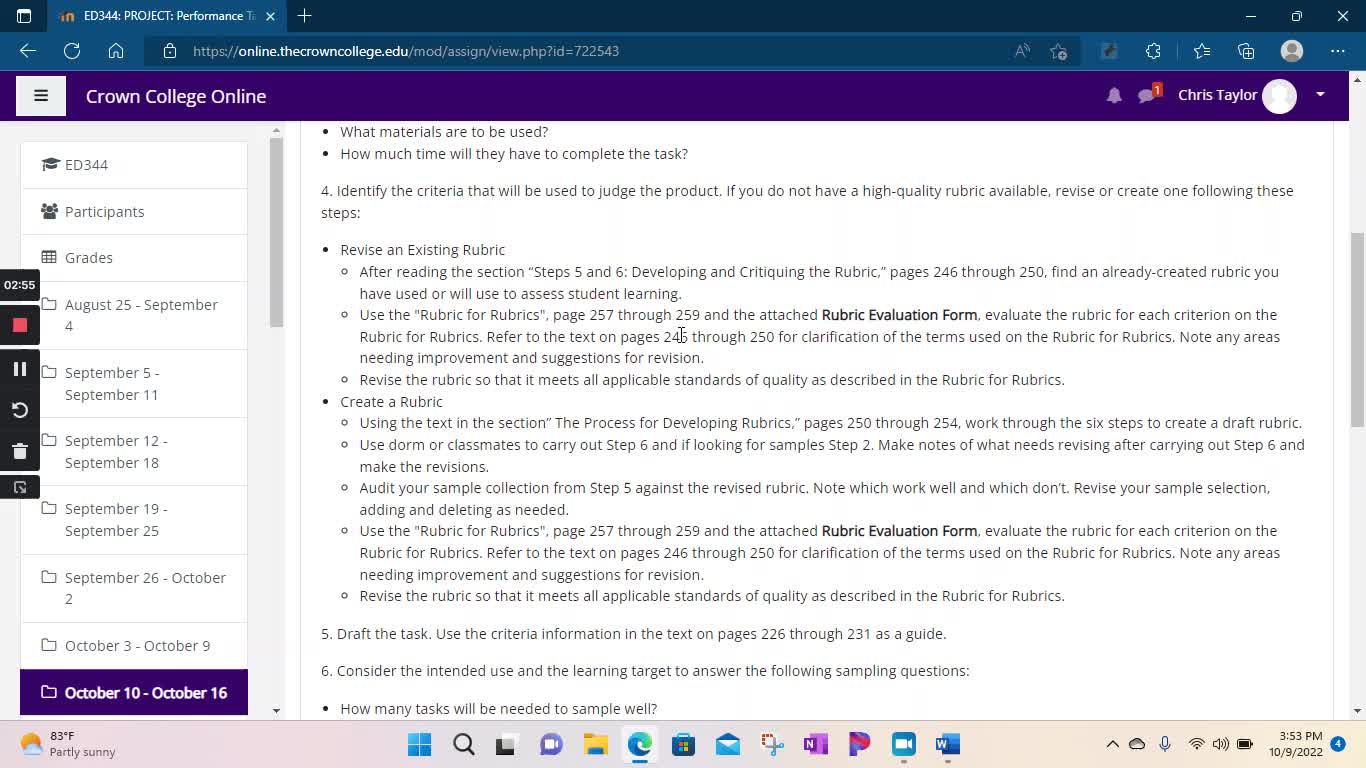Viewport: 1366px width, 768px height.
Task: Show hidden system tray icons
Action: coord(1112,744)
